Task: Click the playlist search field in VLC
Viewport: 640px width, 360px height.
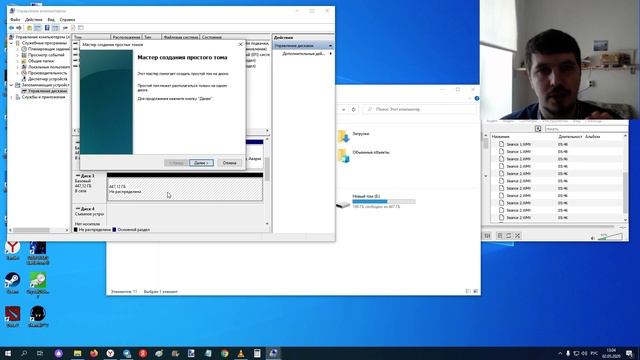Action: point(586,129)
